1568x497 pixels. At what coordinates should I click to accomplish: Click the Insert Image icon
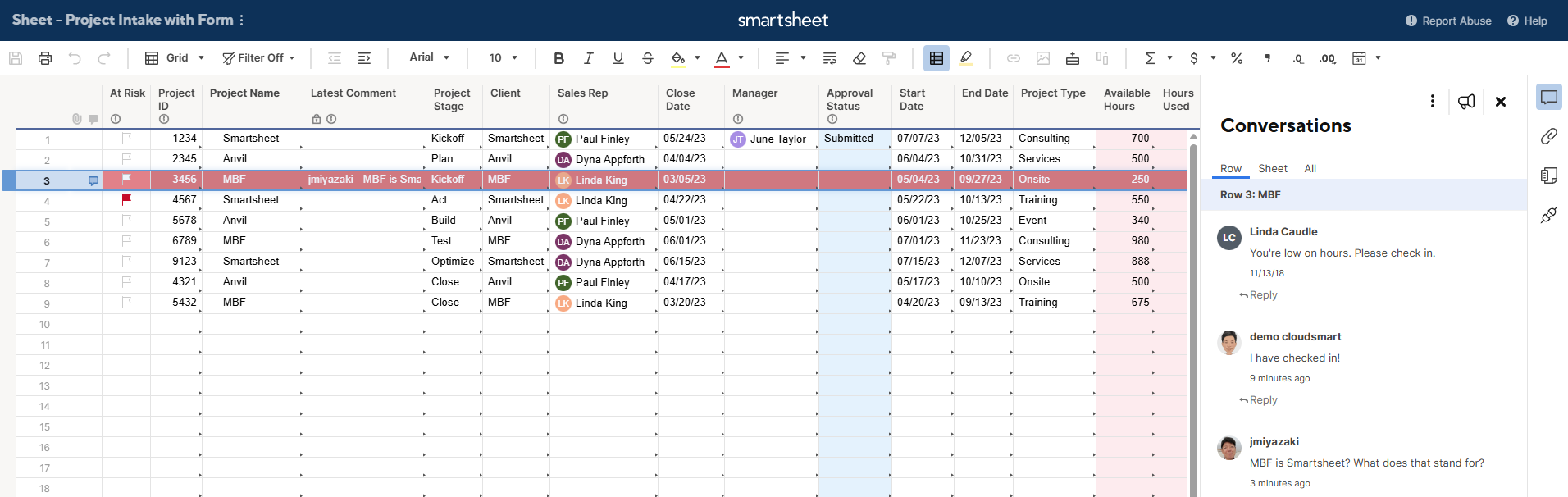[x=1043, y=58]
